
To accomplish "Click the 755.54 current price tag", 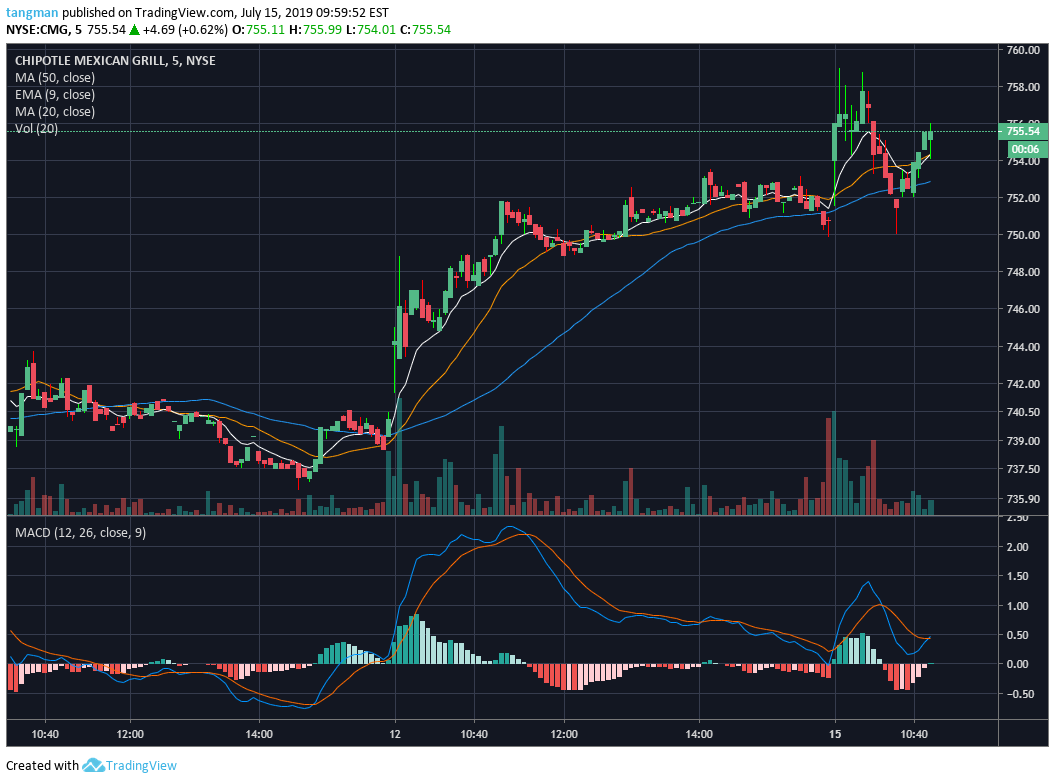I will (x=1023, y=131).
